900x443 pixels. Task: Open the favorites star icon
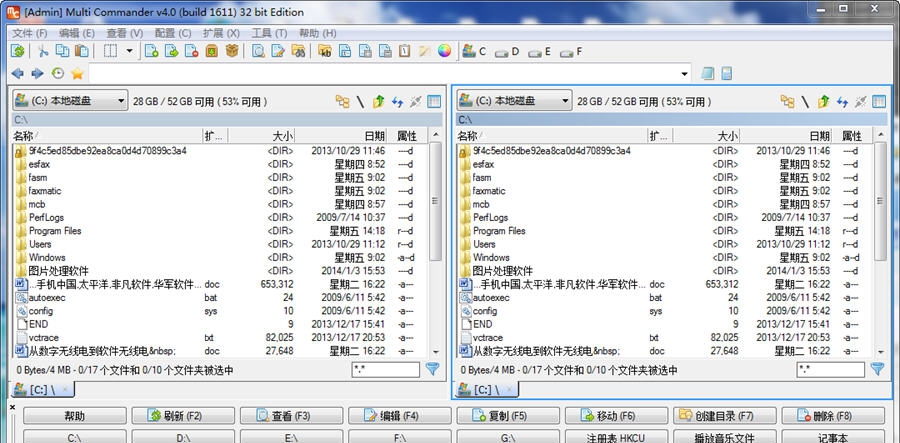tap(77, 73)
